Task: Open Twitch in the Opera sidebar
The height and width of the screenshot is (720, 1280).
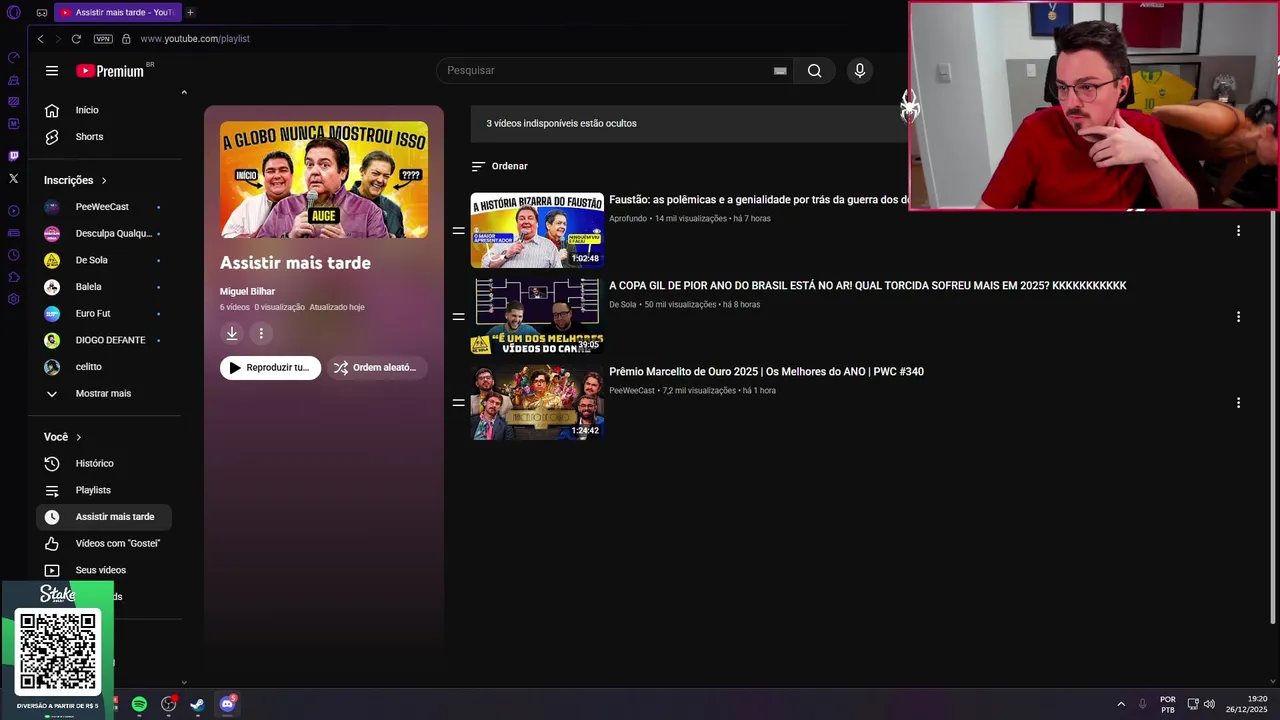Action: 13,156
